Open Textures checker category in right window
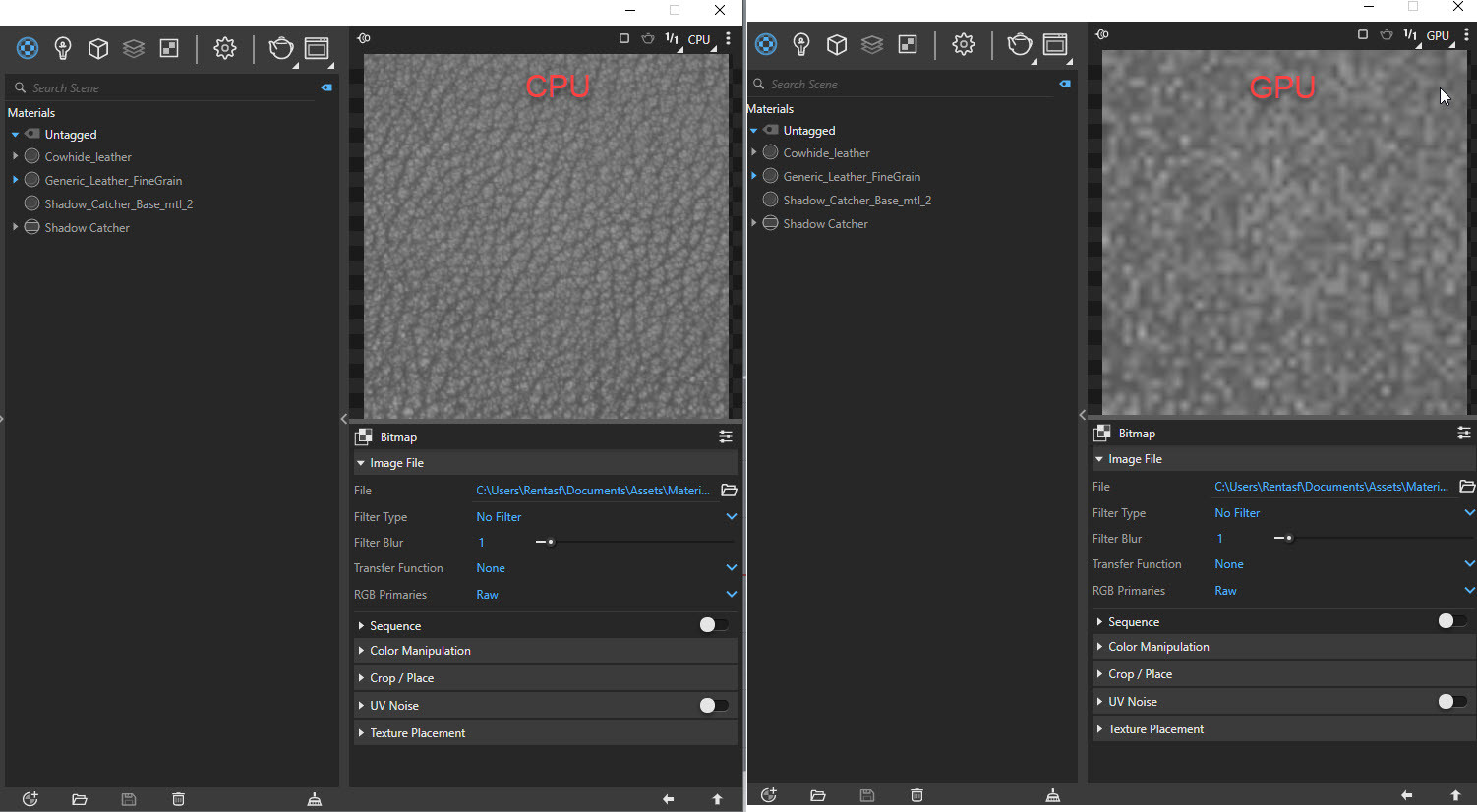The width and height of the screenshot is (1477, 812). pos(908,44)
